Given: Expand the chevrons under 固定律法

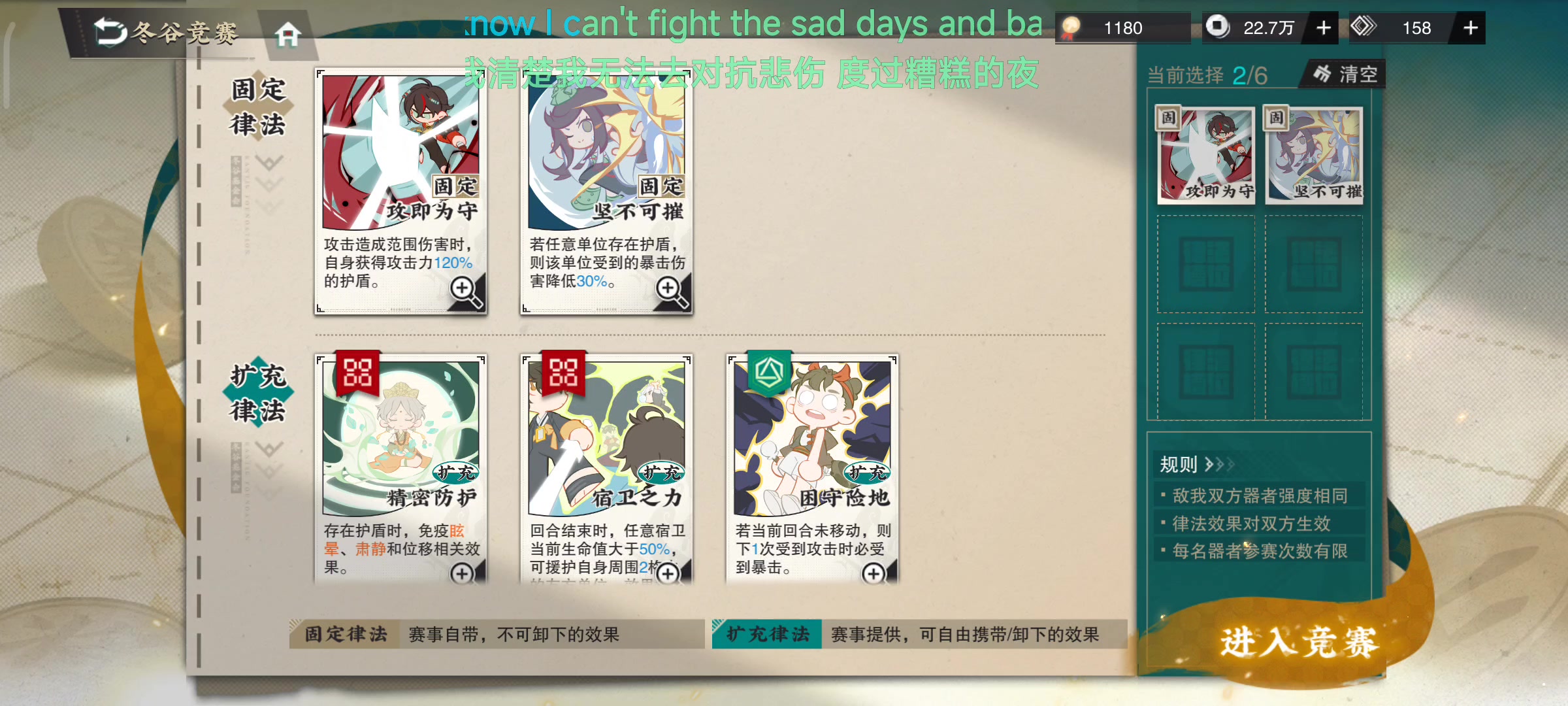Looking at the screenshot, I should point(269,184).
